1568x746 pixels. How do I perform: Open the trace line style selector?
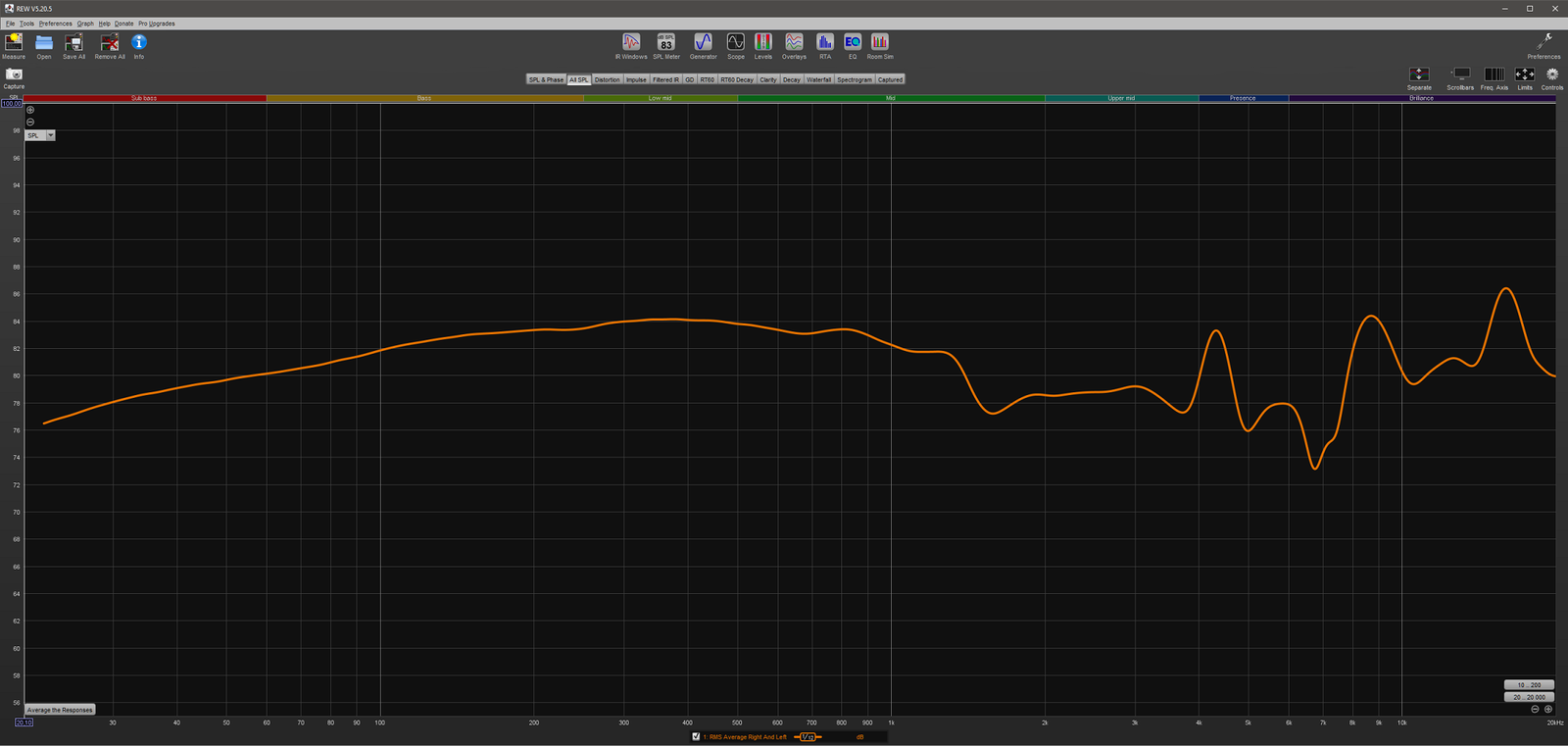point(808,737)
